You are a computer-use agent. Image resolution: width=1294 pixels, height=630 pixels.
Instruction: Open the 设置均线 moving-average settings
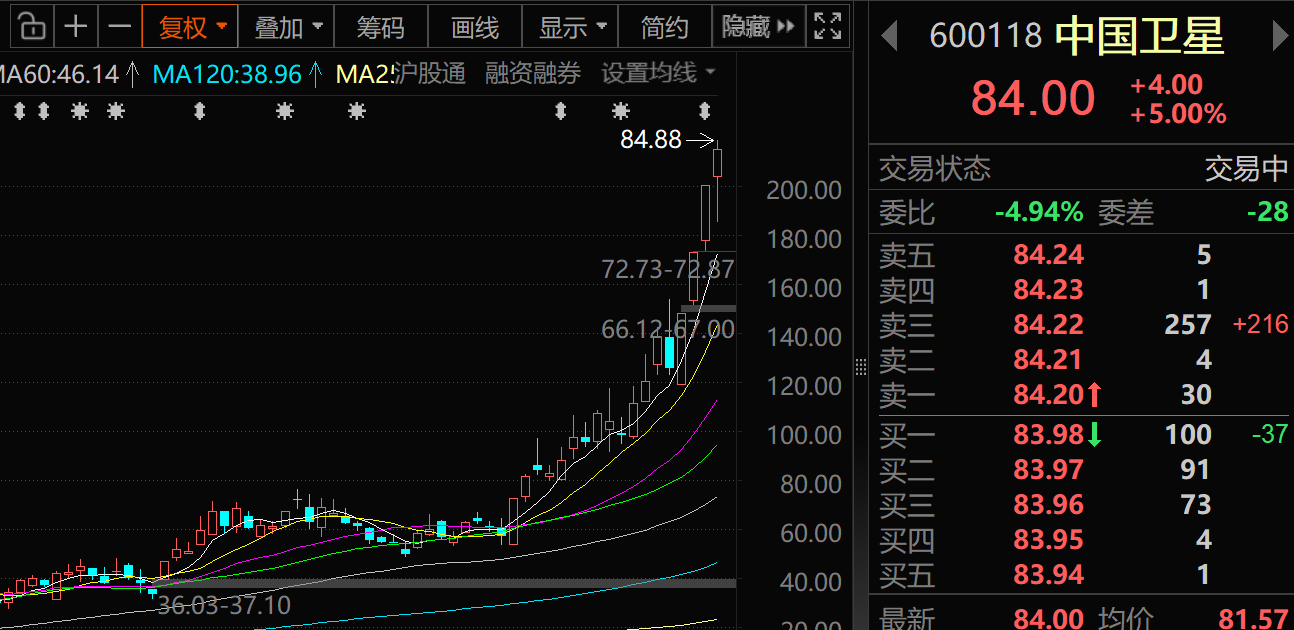tap(658, 73)
